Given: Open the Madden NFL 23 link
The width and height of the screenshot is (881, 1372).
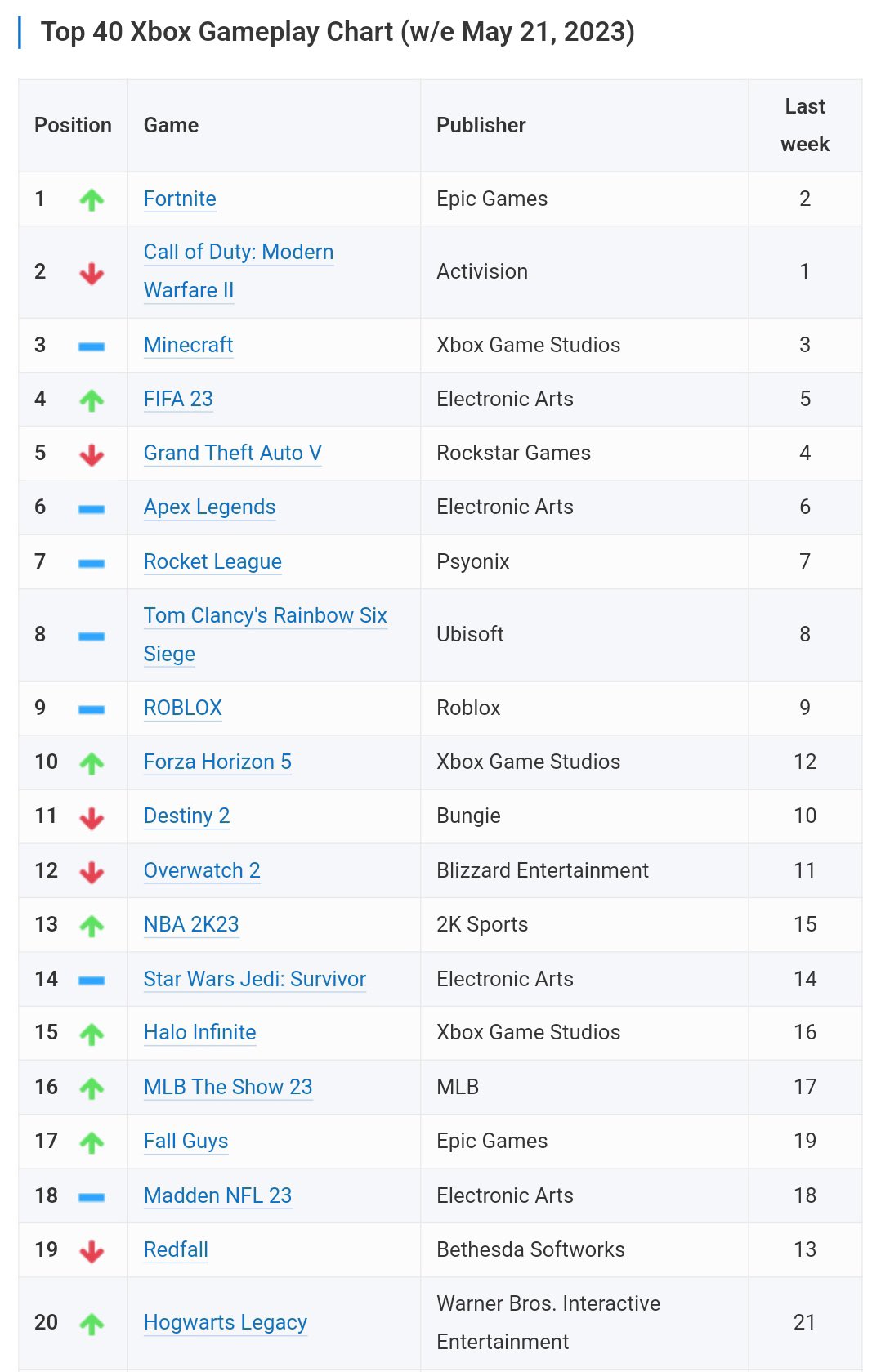Looking at the screenshot, I should tap(217, 1195).
